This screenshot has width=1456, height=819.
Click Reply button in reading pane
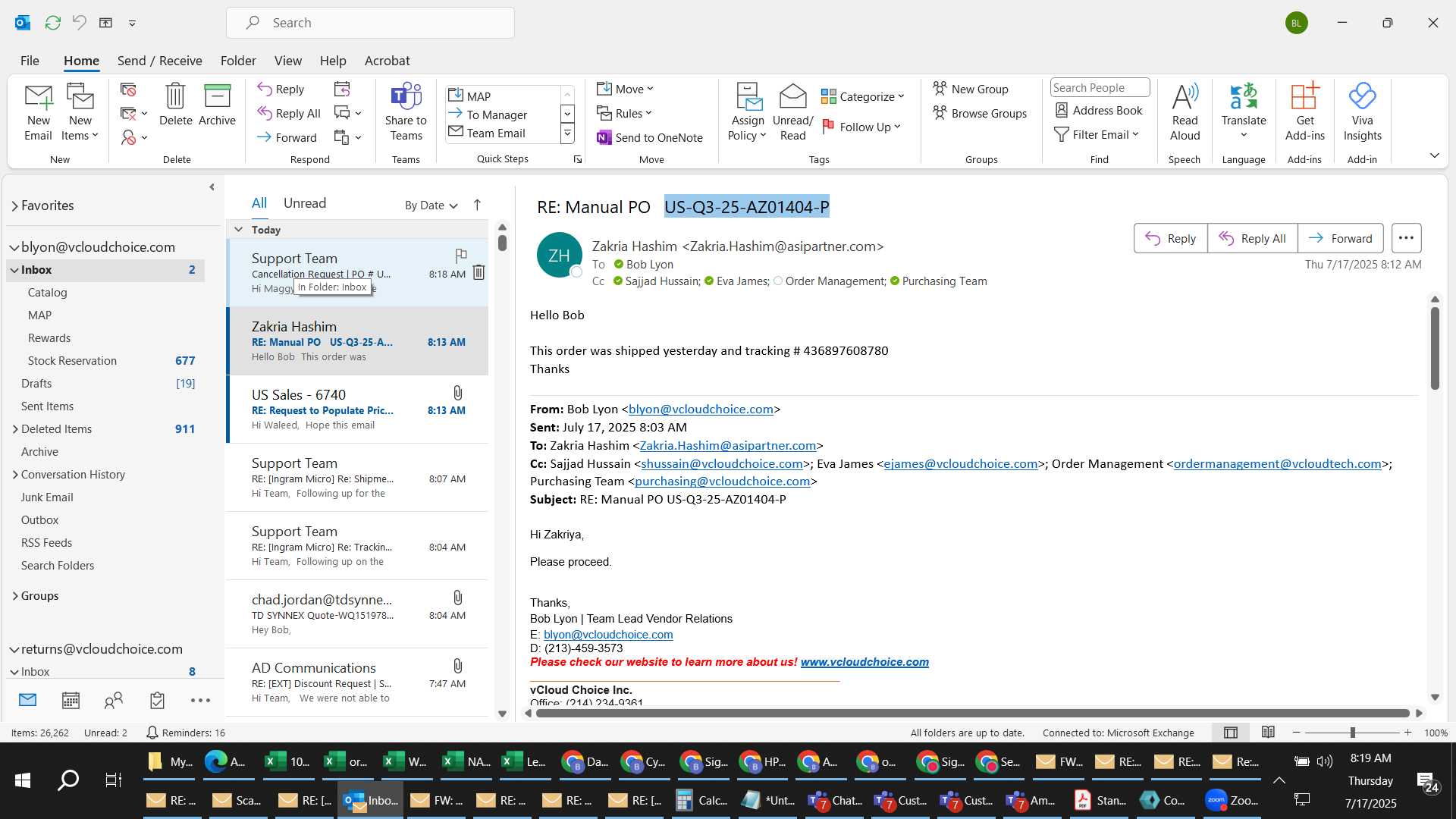[x=1170, y=238]
